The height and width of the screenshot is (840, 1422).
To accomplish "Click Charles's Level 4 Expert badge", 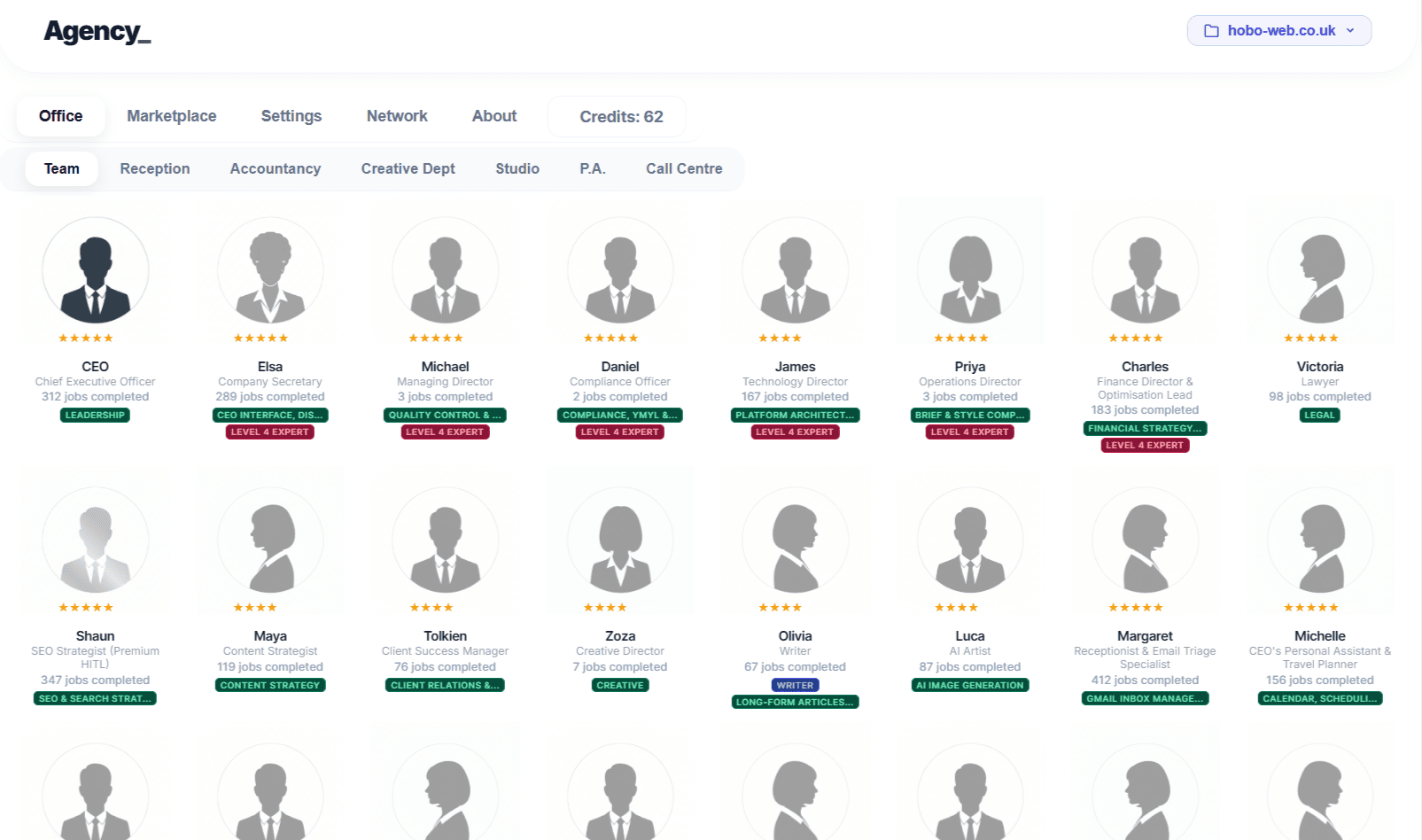I will tap(1145, 445).
